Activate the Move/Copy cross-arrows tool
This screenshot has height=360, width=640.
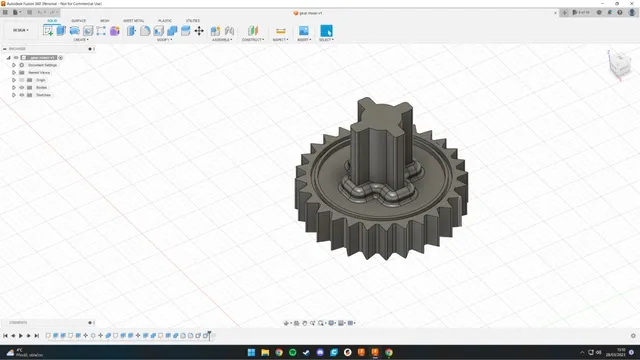(x=199, y=31)
